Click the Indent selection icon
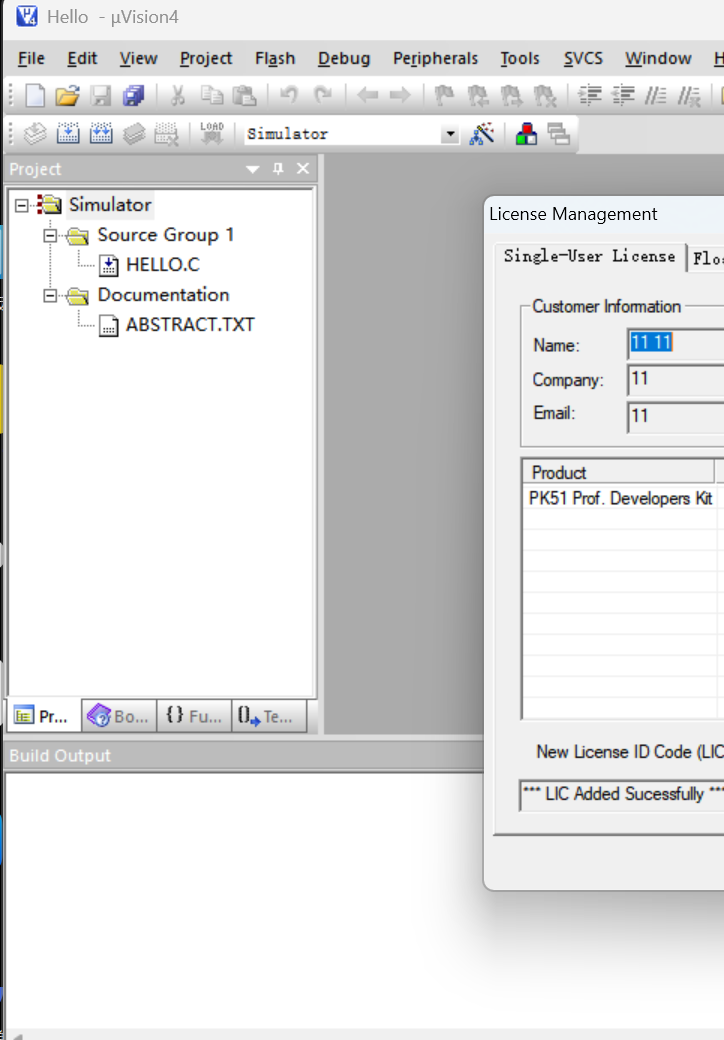The height and width of the screenshot is (1040, 724). click(589, 96)
